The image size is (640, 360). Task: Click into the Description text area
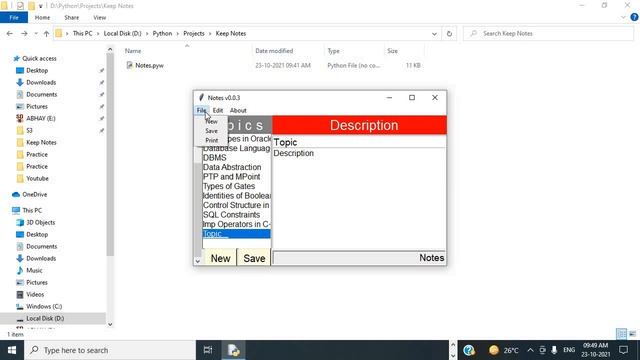(359, 199)
